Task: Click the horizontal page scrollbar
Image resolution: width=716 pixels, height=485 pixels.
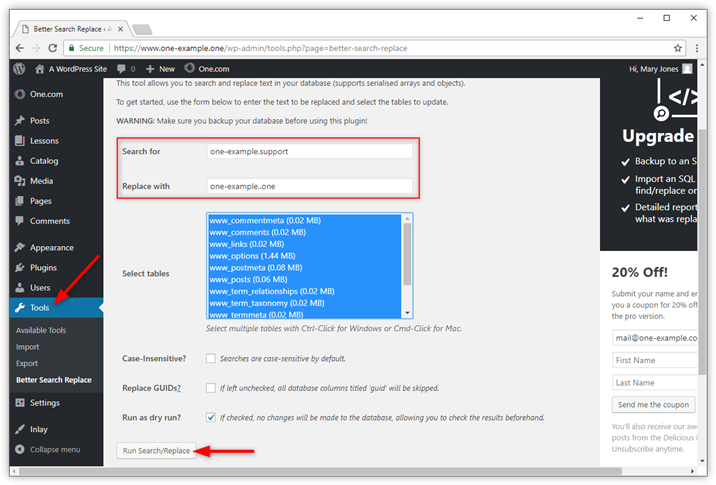Action: pos(320,471)
